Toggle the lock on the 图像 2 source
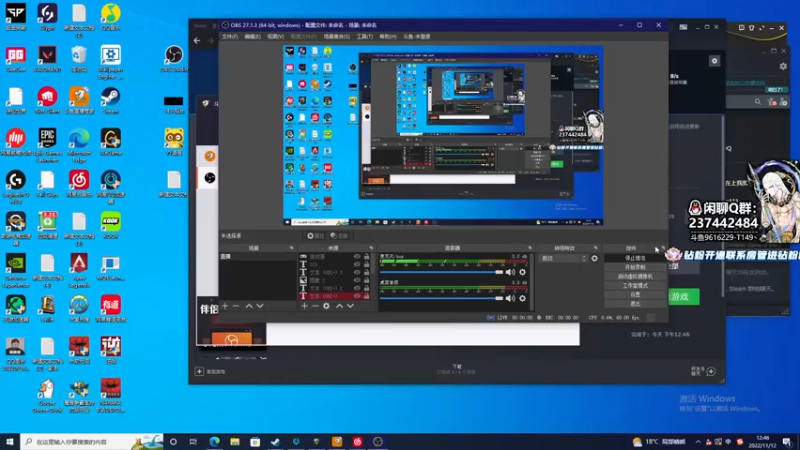The height and width of the screenshot is (450, 800). point(366,280)
